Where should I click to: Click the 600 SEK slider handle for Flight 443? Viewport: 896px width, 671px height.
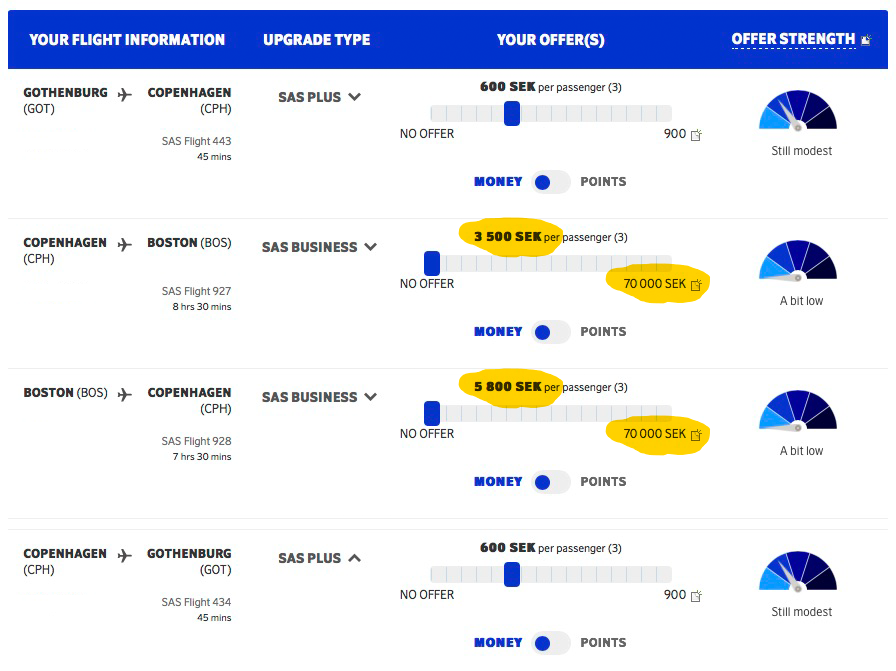(512, 114)
